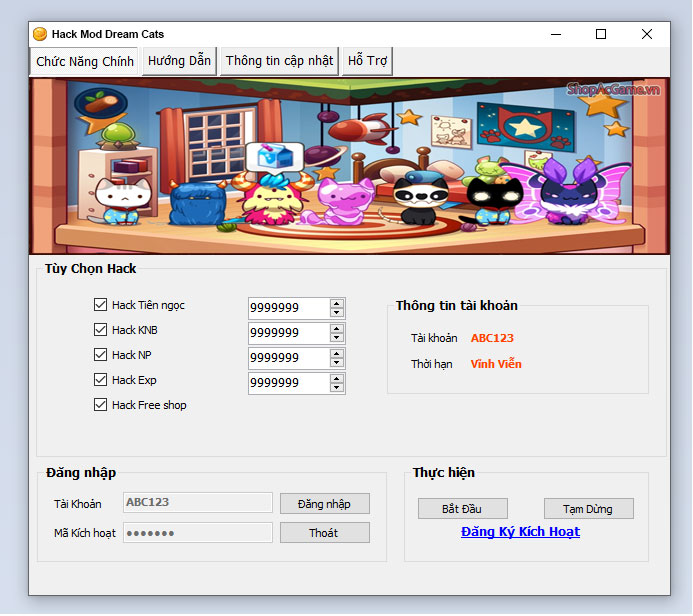Click the Tài Khoản input field
The height and width of the screenshot is (616, 693).
tap(198, 502)
